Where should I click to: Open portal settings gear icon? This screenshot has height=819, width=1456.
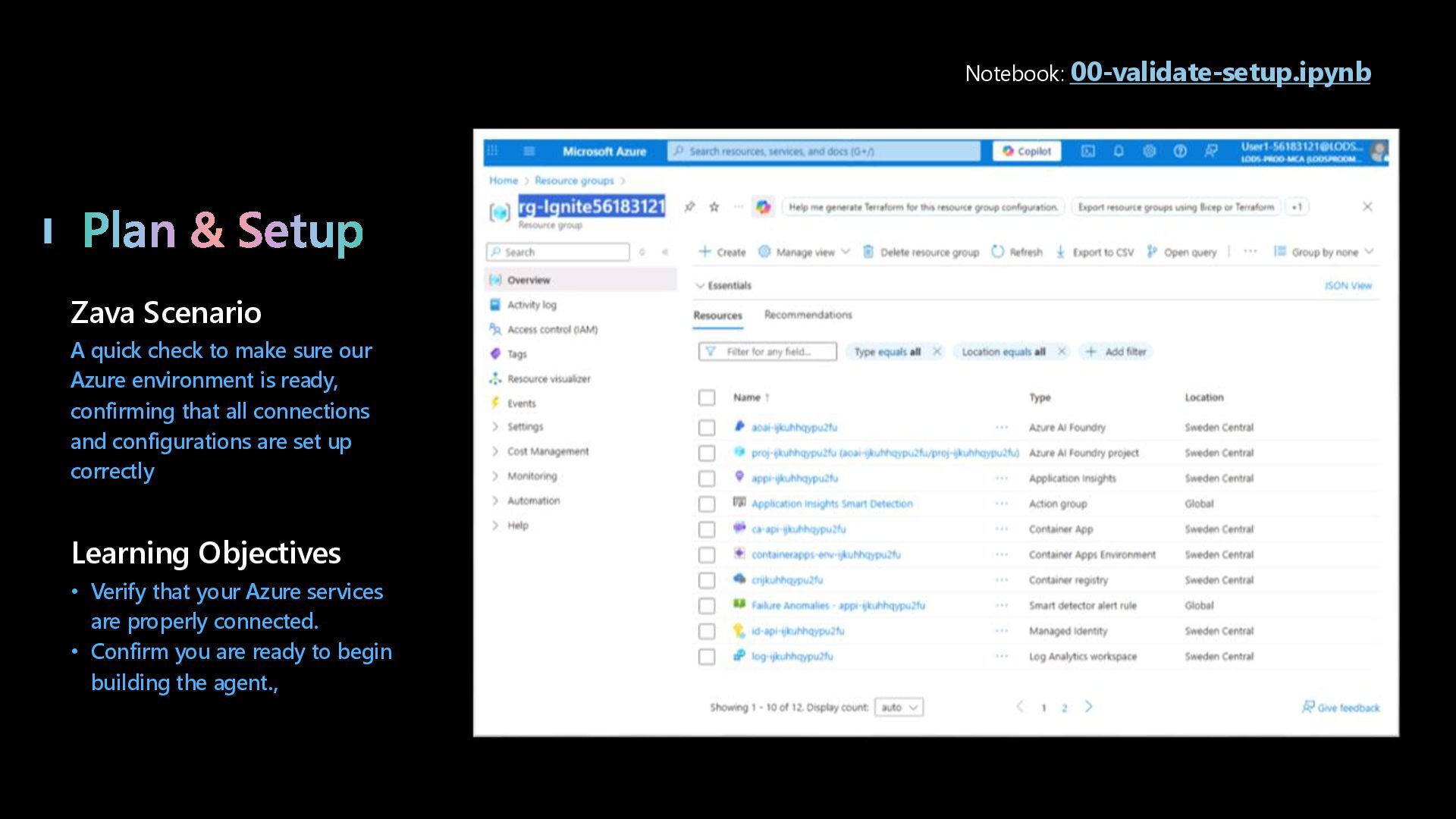[x=1149, y=151]
